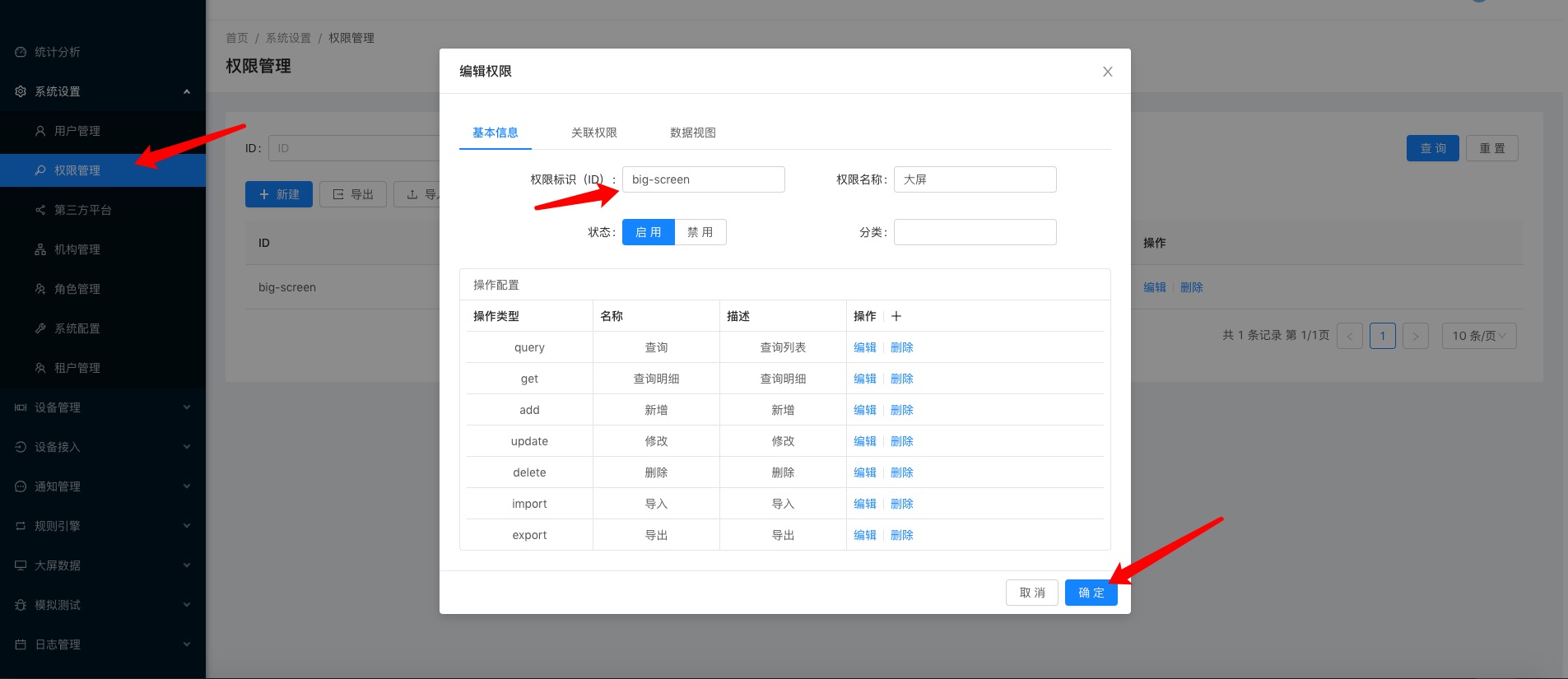Viewport: 1568px width, 679px height.
Task: Open 统计分析 from the sidebar
Action: click(58, 52)
